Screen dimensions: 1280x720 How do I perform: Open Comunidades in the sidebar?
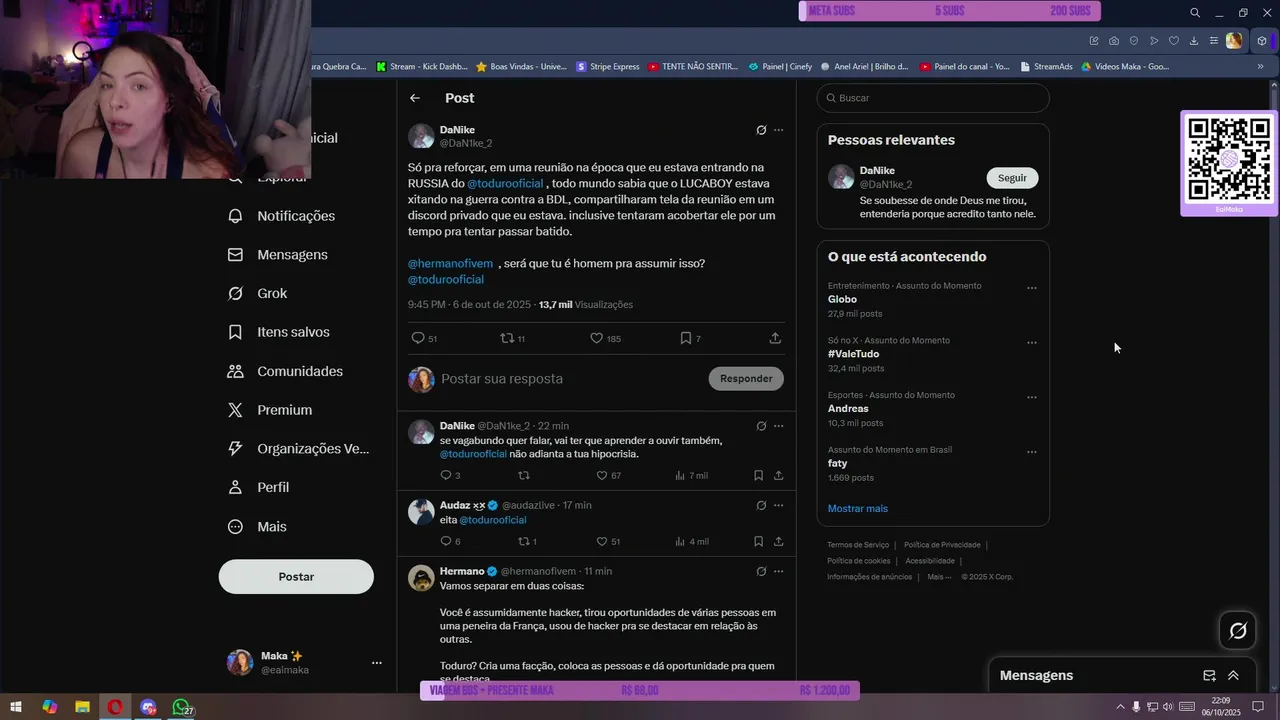(286, 371)
